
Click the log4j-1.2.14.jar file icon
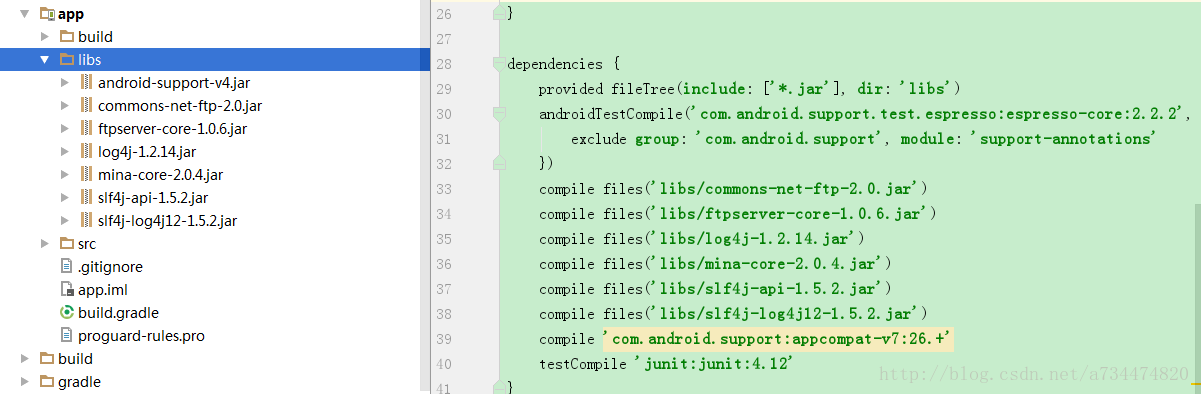pyautogui.click(x=87, y=152)
